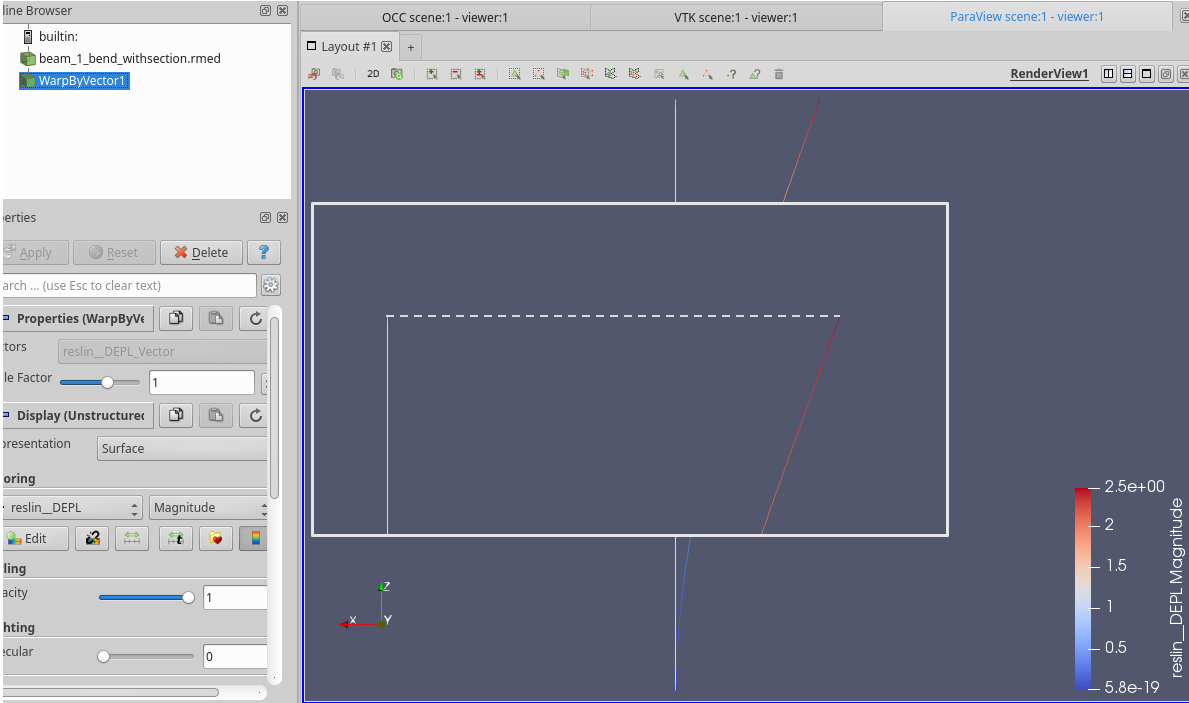The image size is (1189, 703).
Task: Toggle color legend visibility button
Action: (255, 538)
